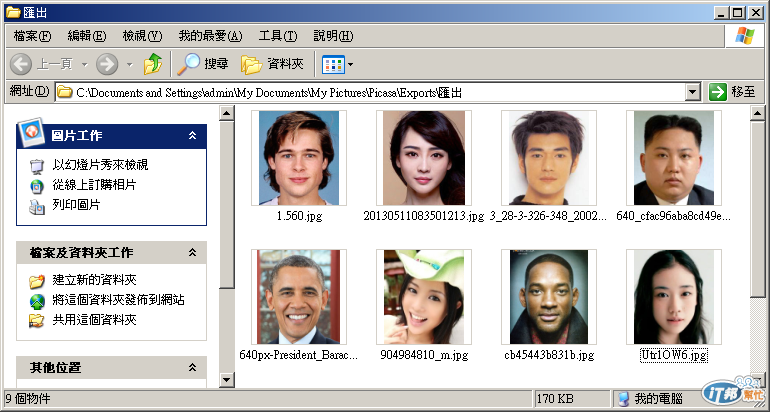Open the 工具(T) menu
Screen dimensions: 770x412
pos(278,36)
